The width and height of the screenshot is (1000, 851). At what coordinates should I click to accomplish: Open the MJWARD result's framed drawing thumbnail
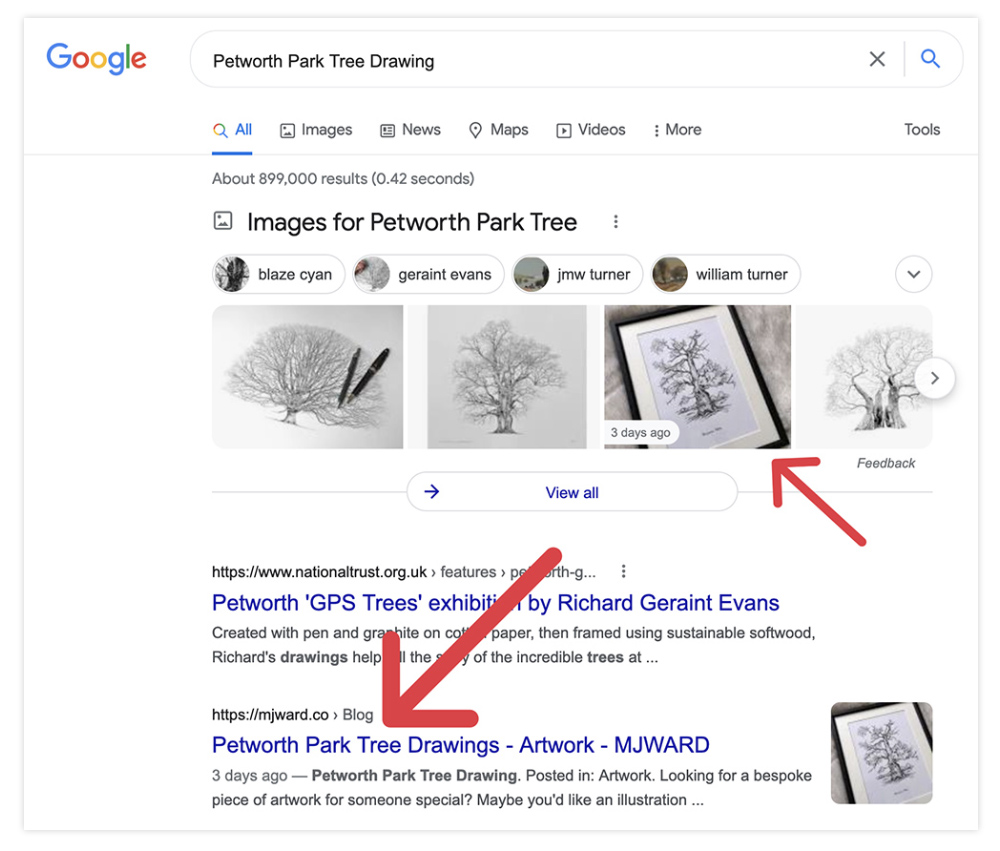(x=881, y=753)
